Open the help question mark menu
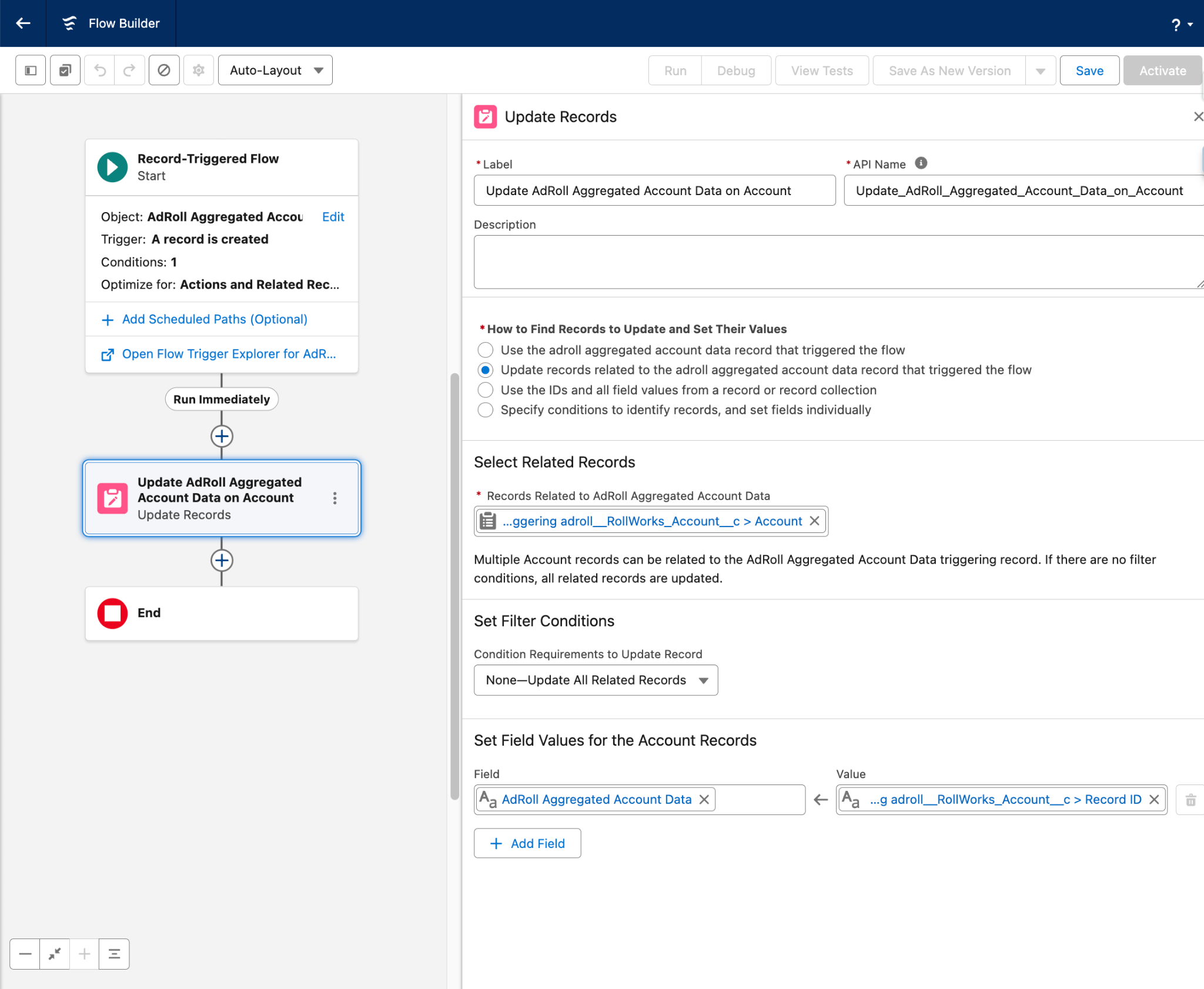Viewport: 1204px width, 989px height. pyautogui.click(x=1181, y=25)
